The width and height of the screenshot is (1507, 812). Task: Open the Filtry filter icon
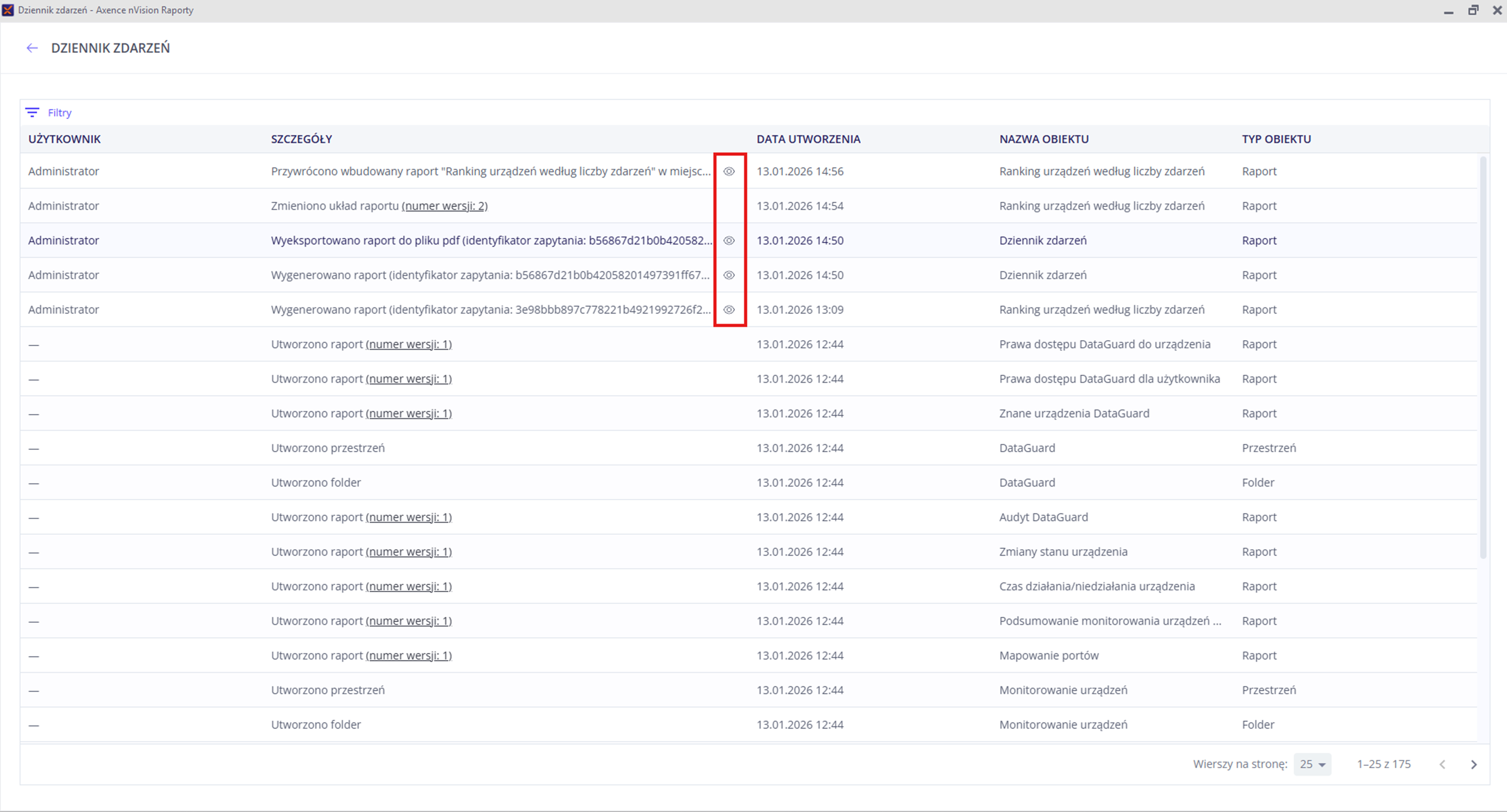[32, 112]
